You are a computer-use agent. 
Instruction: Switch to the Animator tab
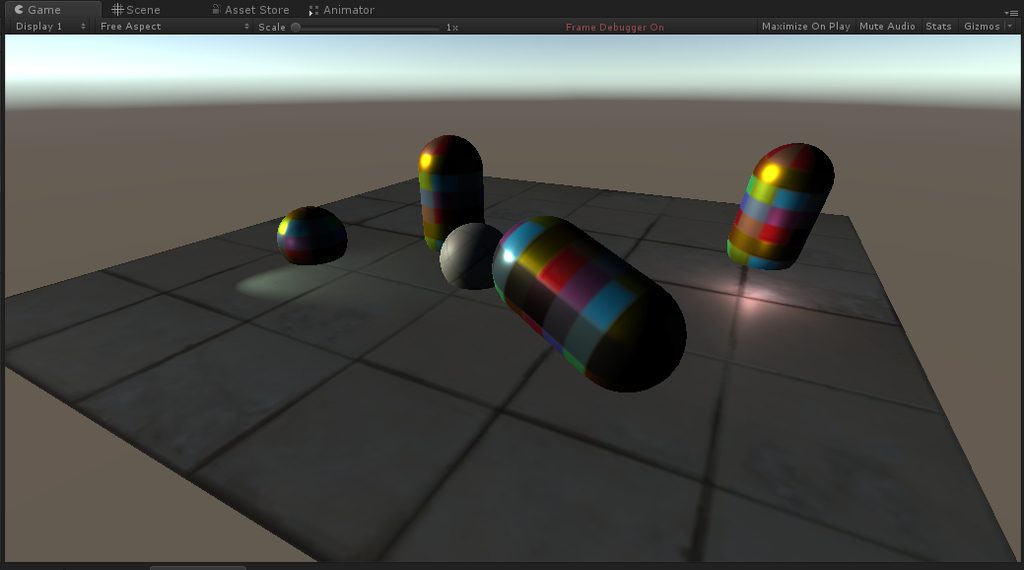(x=342, y=10)
